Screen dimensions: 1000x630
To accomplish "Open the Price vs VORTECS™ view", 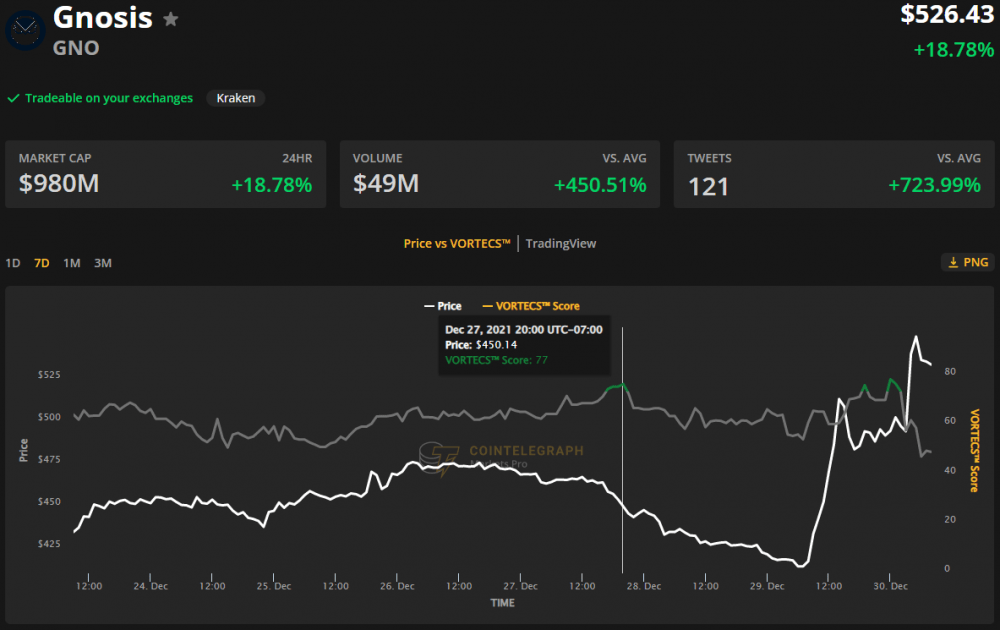I will [x=457, y=244].
